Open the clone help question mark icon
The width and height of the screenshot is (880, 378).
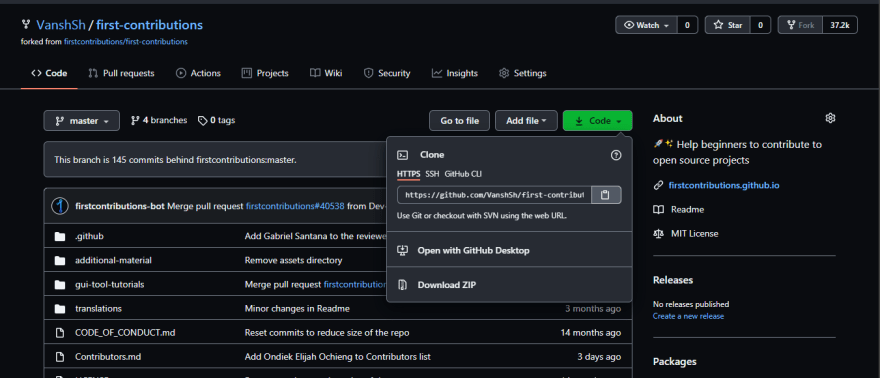(616, 155)
